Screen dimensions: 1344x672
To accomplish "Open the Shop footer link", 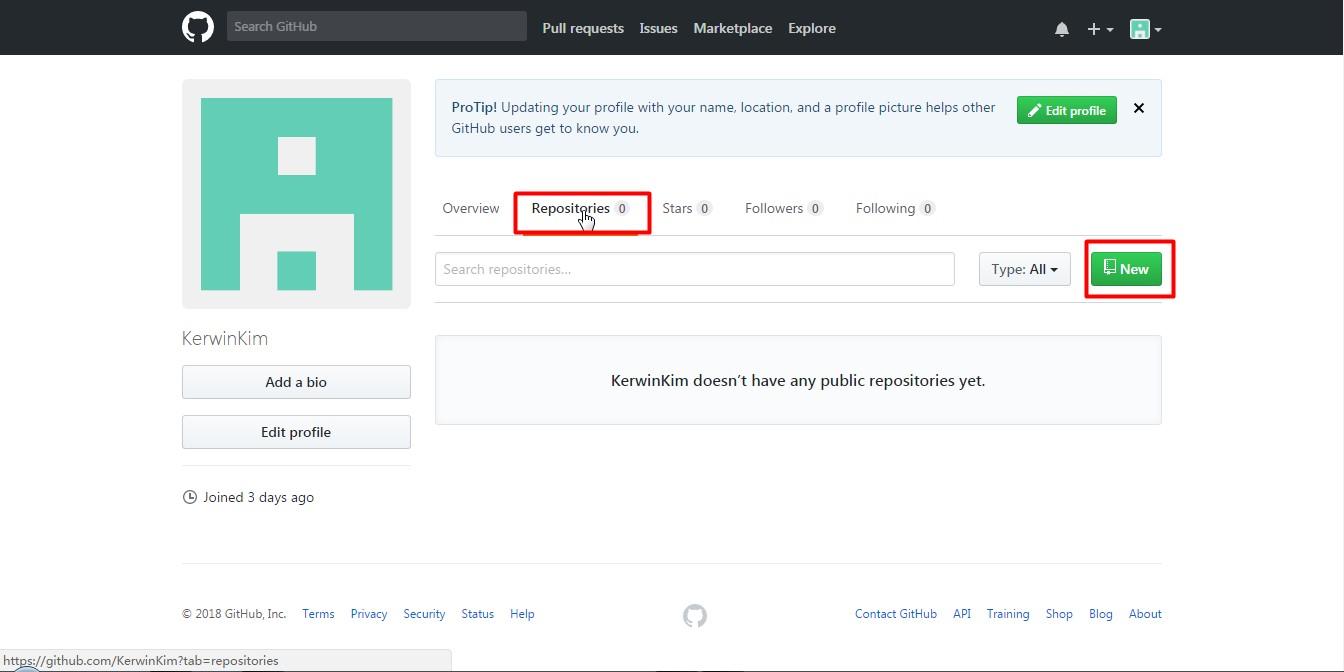I will [1059, 614].
